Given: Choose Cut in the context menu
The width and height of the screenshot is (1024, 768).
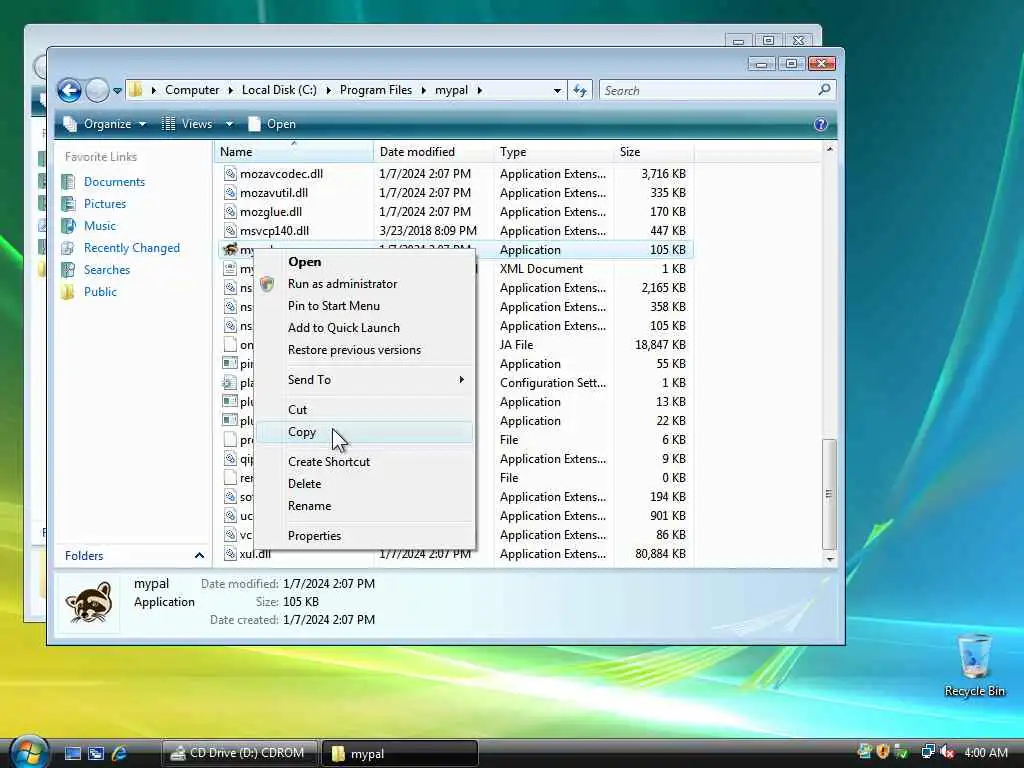Looking at the screenshot, I should coord(364,410).
